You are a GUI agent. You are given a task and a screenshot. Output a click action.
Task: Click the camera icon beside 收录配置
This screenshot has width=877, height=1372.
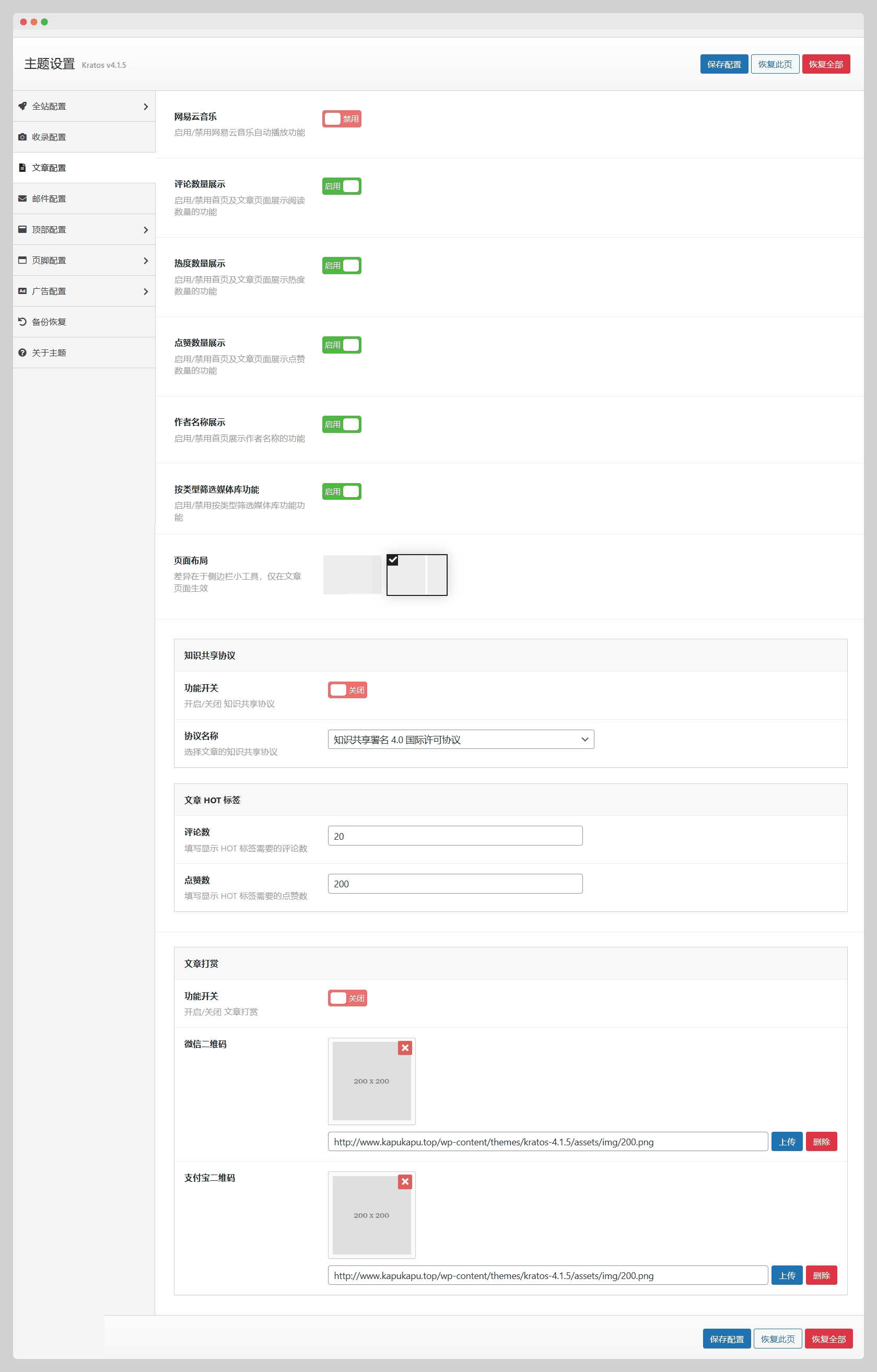(22, 137)
